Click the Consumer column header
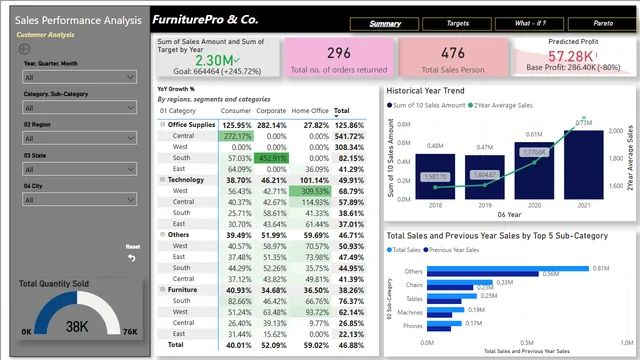Screen dimensions: 640x360 (236, 111)
